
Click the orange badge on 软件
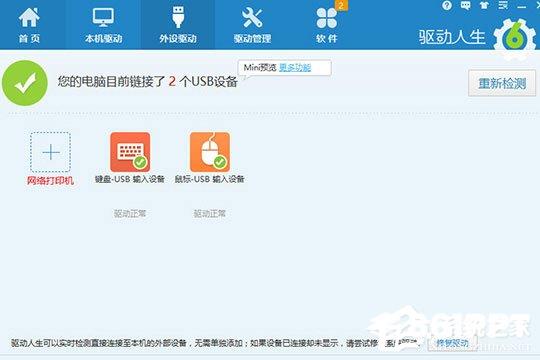click(x=341, y=5)
